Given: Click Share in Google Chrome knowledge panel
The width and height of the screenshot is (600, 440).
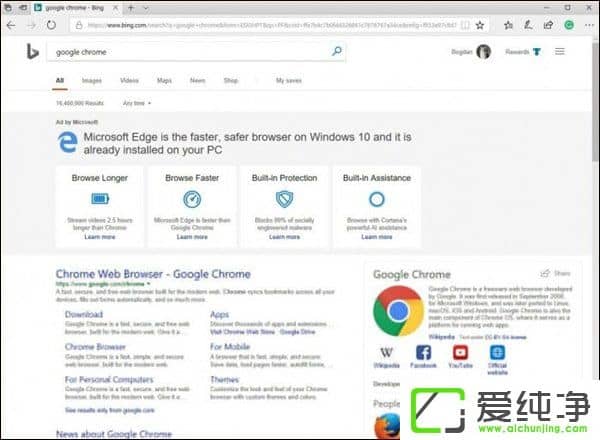Looking at the screenshot, I should [x=556, y=273].
